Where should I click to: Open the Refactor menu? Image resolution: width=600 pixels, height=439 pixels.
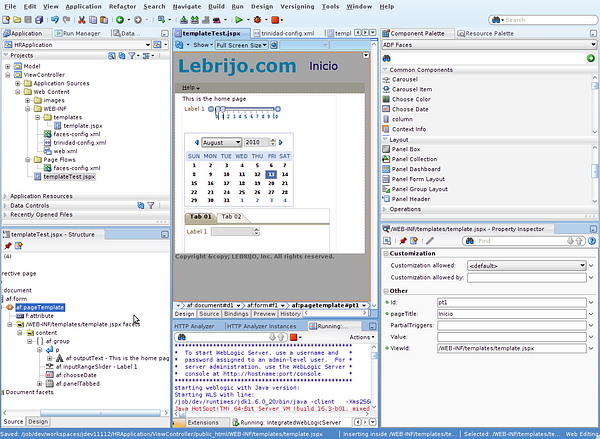coord(123,6)
